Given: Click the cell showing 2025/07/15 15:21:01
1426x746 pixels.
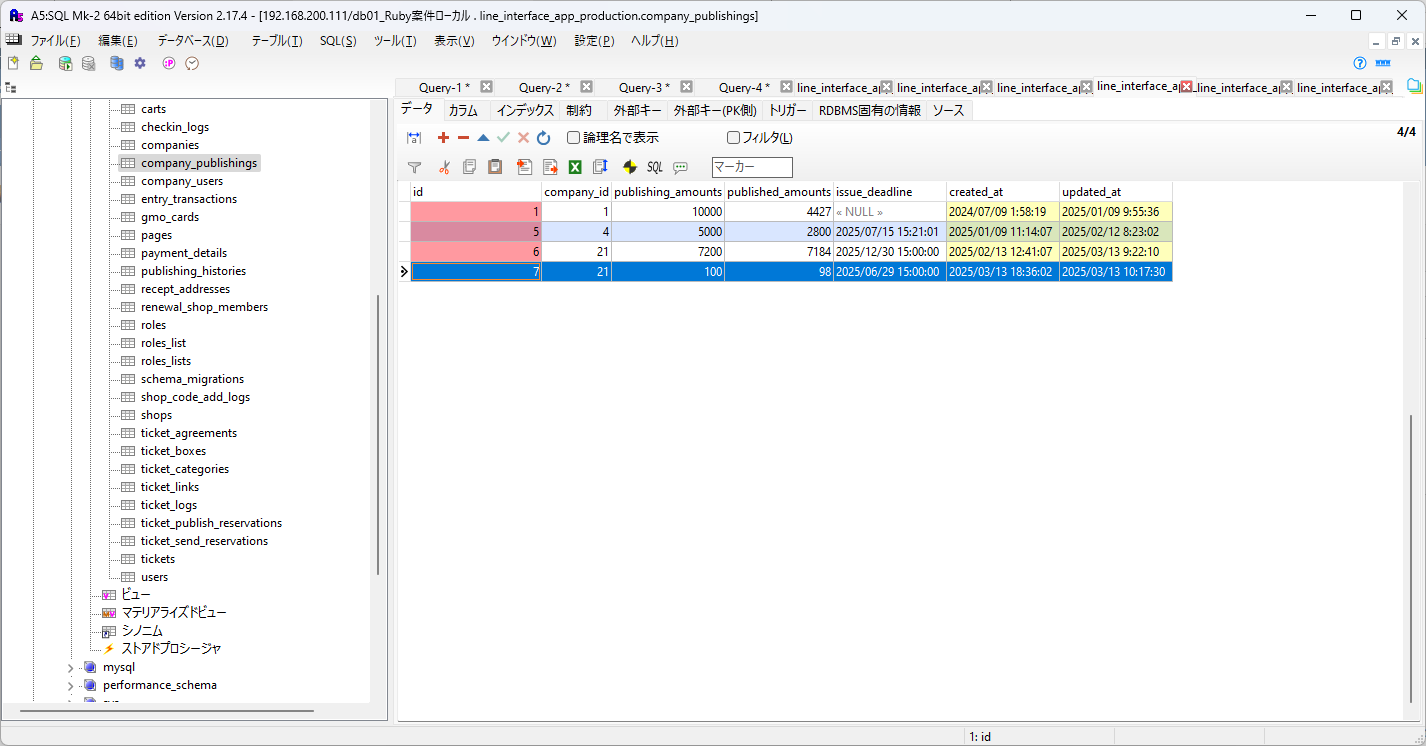Looking at the screenshot, I should (890, 232).
